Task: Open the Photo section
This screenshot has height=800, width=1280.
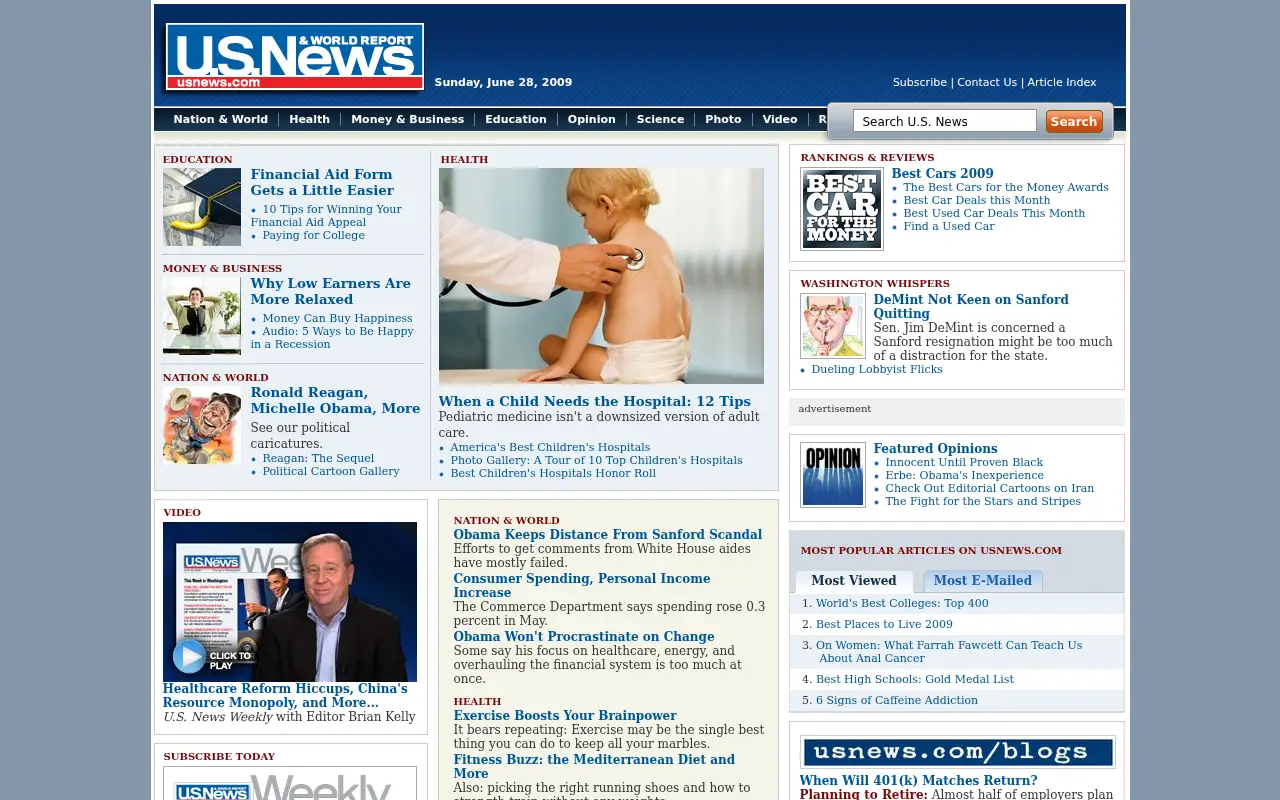Action: 723,119
